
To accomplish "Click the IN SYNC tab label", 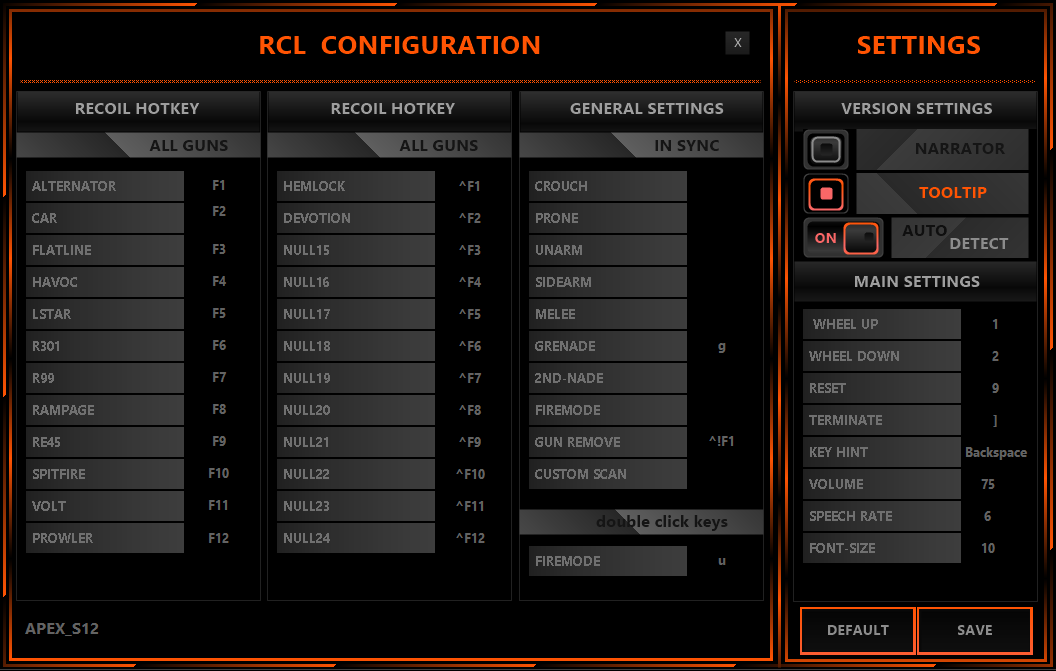I will [687, 146].
